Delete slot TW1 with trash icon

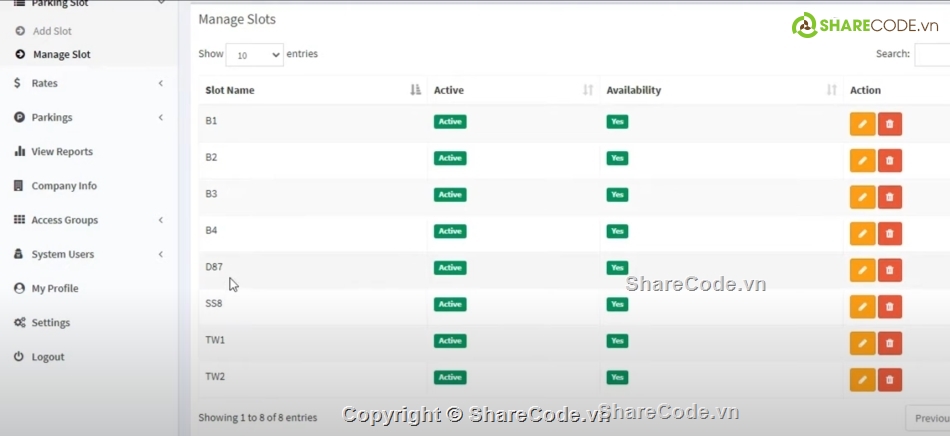[889, 343]
